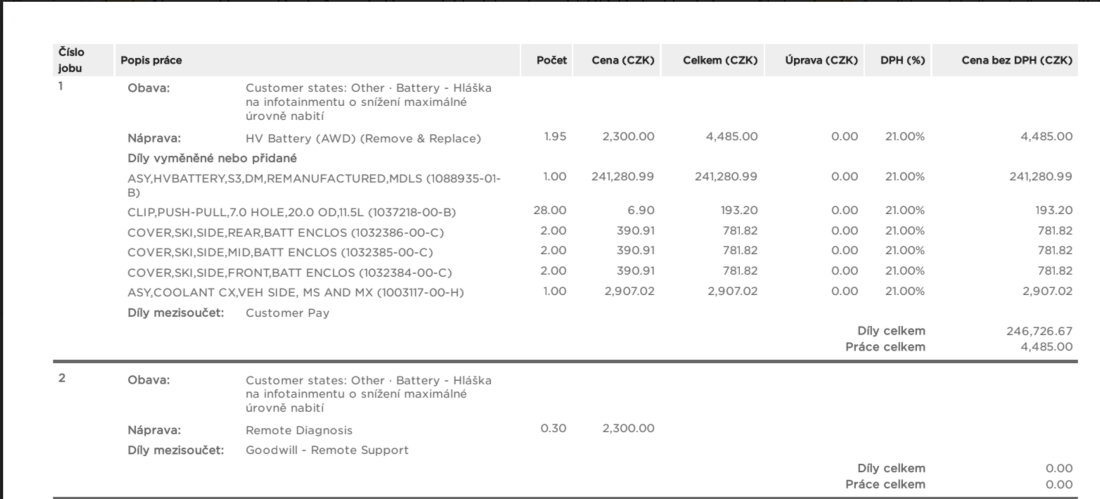Click the 'DPH (%)' column header
1100x499 pixels.
point(902,60)
